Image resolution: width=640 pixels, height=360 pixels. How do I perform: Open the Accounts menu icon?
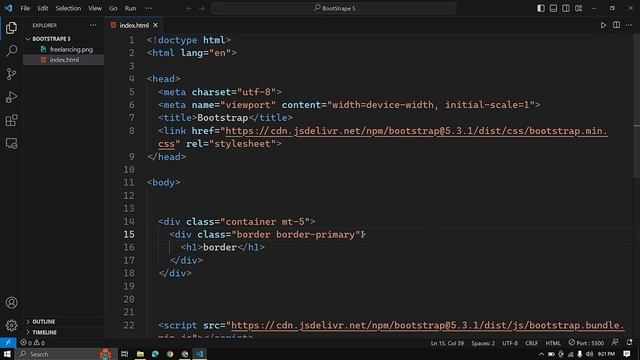coord(11,302)
